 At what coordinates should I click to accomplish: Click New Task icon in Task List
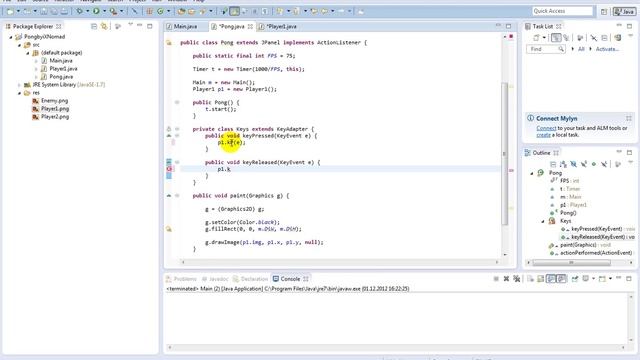(x=536, y=38)
